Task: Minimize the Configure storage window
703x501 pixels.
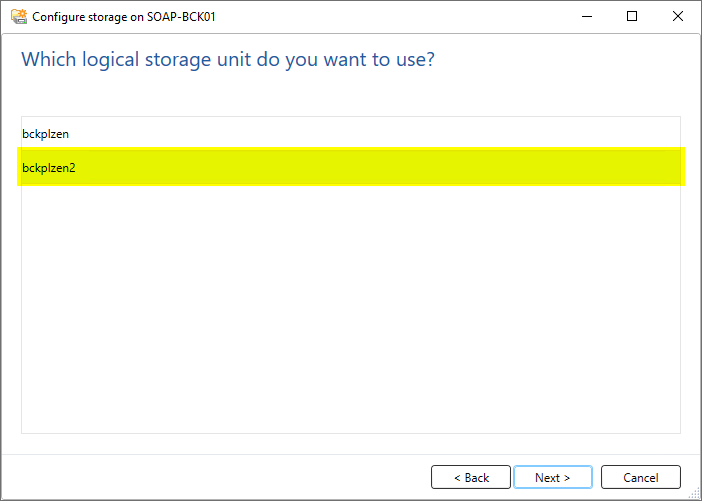Action: (586, 17)
